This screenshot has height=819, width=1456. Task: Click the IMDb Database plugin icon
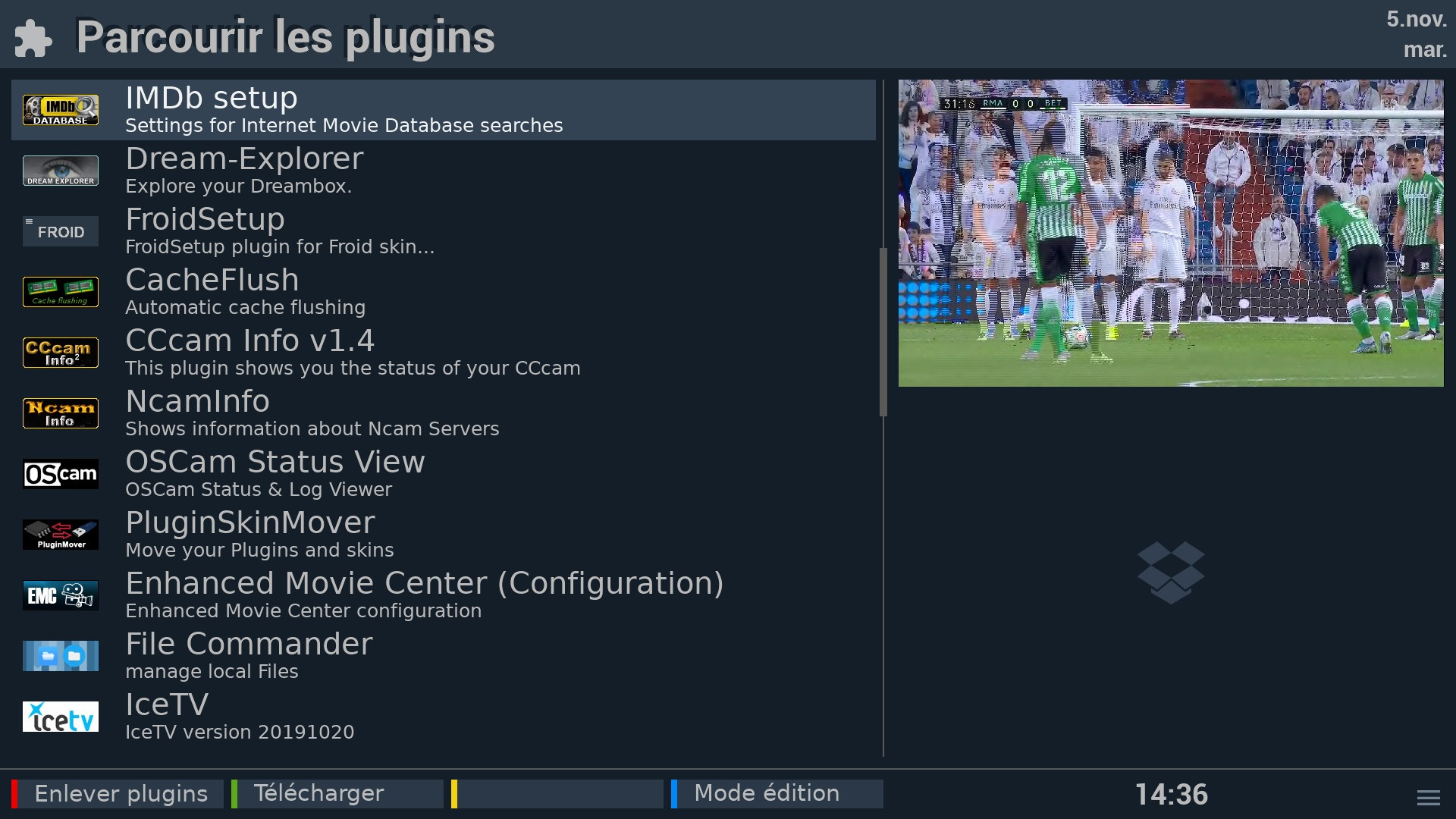coord(61,110)
